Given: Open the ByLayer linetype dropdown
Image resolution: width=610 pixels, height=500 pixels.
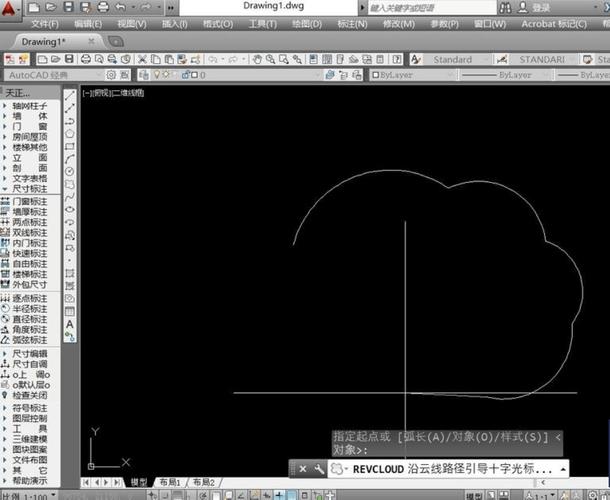Looking at the screenshot, I should tap(504, 75).
